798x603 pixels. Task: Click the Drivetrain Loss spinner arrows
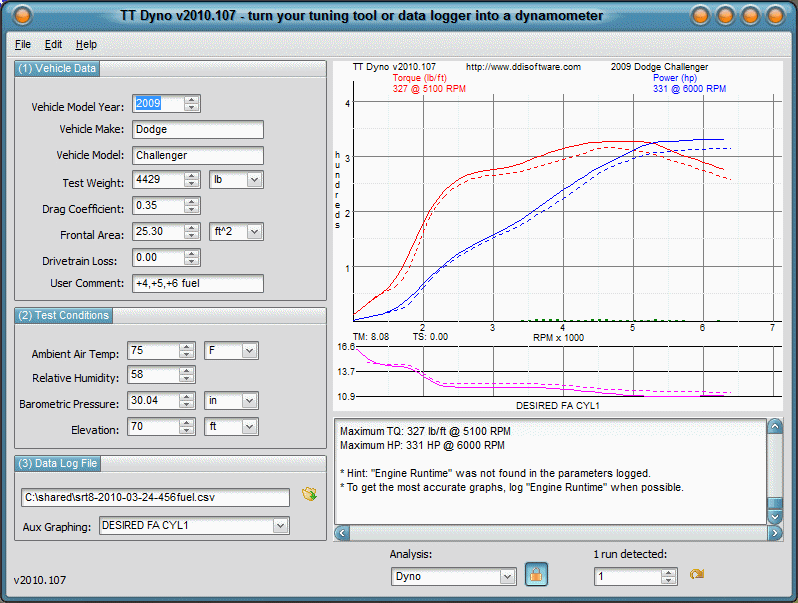[191, 257]
